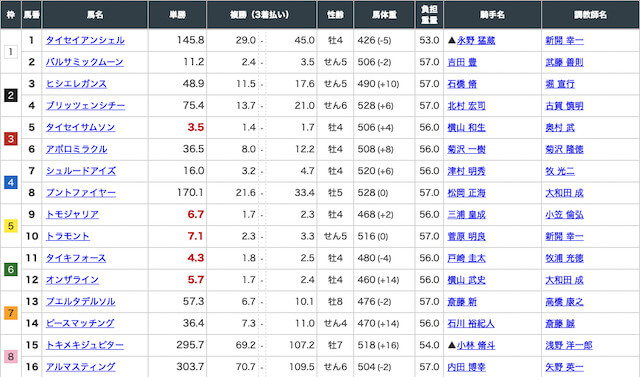The image size is (640, 377).
Task: Click jockey 戸崎 圭太 link
Action: click(467, 258)
